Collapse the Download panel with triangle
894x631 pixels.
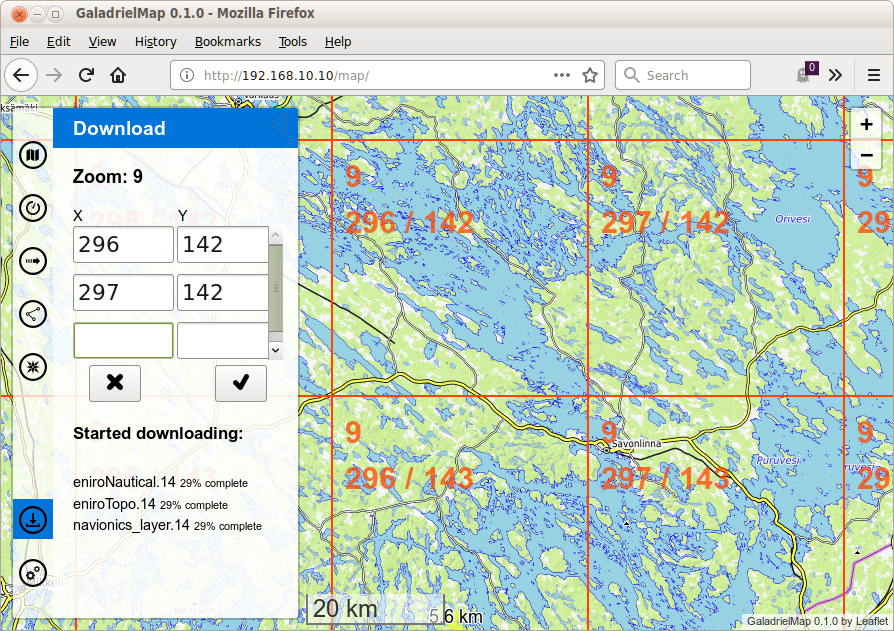tap(278, 124)
